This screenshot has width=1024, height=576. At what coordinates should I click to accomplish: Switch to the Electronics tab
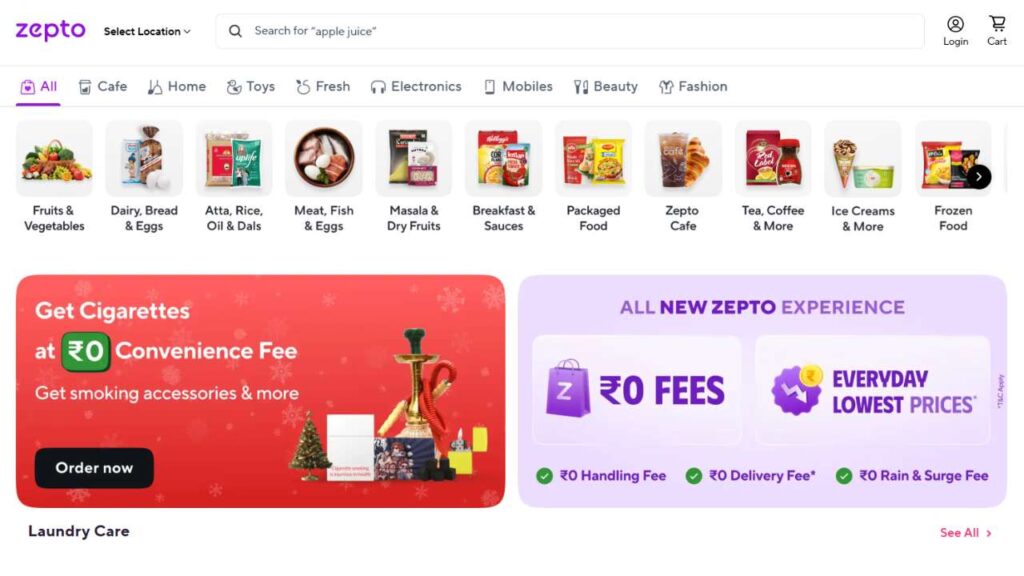click(415, 87)
